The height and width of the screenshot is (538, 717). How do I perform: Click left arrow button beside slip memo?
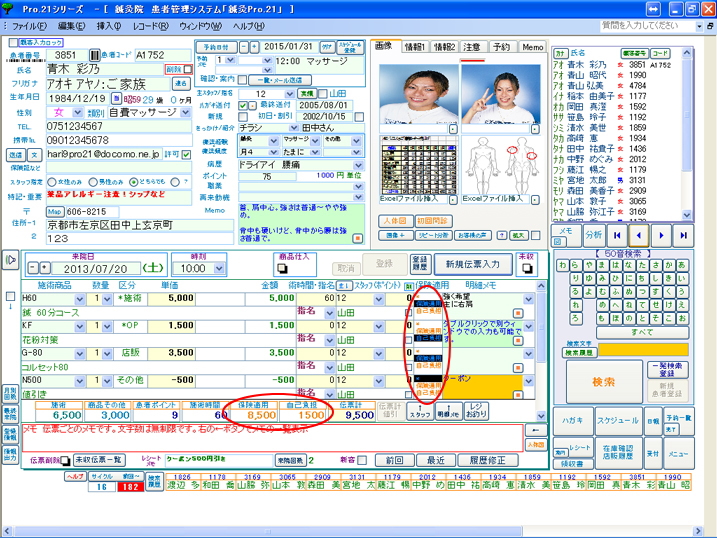[x=536, y=430]
